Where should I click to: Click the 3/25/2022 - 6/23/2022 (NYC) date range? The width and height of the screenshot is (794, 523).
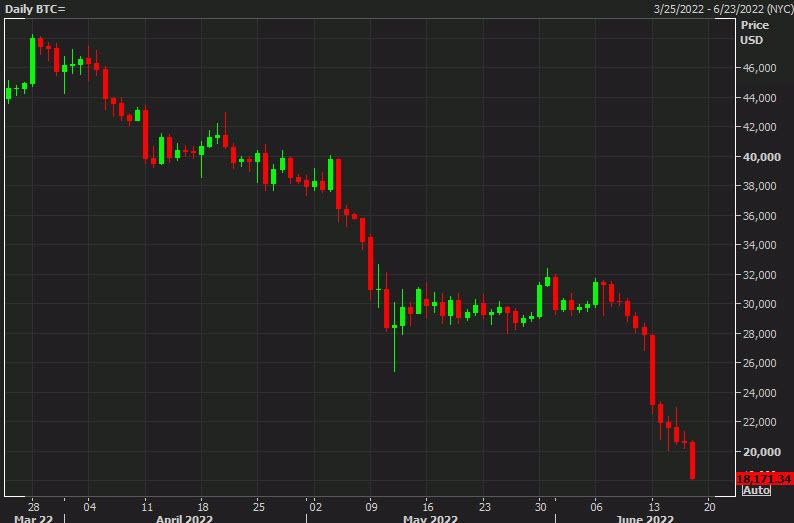pyautogui.click(x=723, y=9)
